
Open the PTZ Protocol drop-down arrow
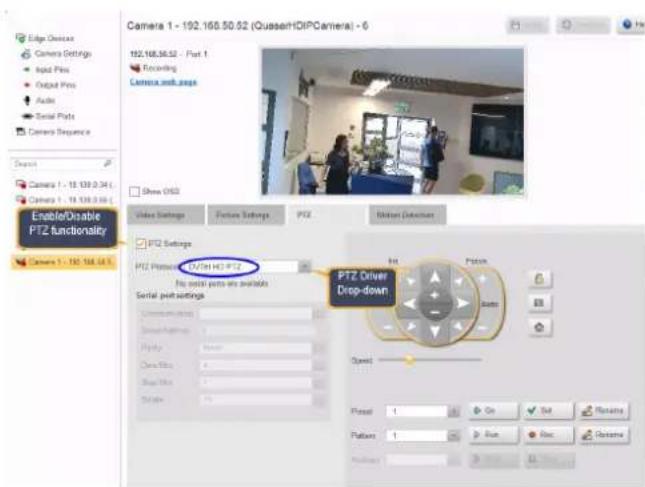[x=304, y=267]
